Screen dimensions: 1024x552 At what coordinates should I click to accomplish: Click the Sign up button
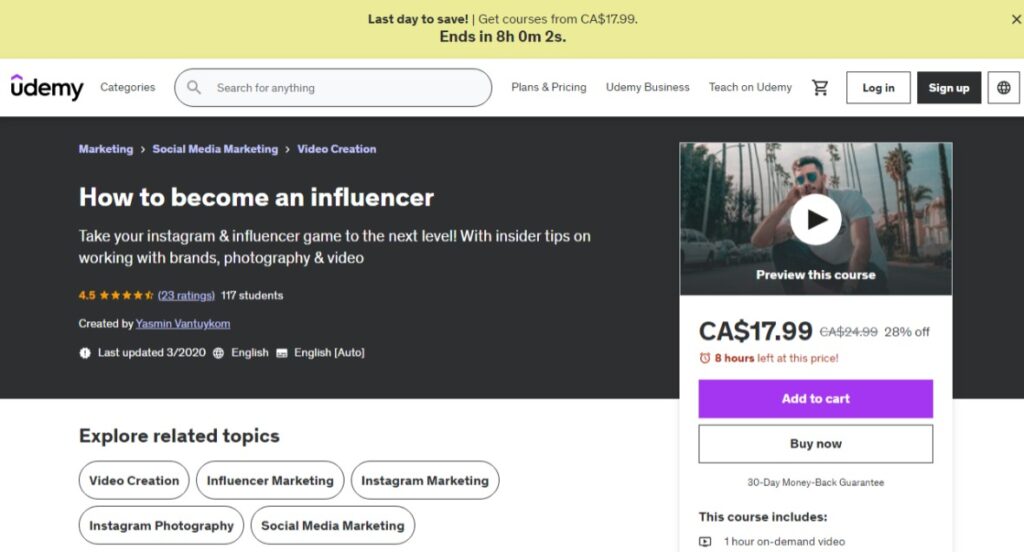click(949, 88)
